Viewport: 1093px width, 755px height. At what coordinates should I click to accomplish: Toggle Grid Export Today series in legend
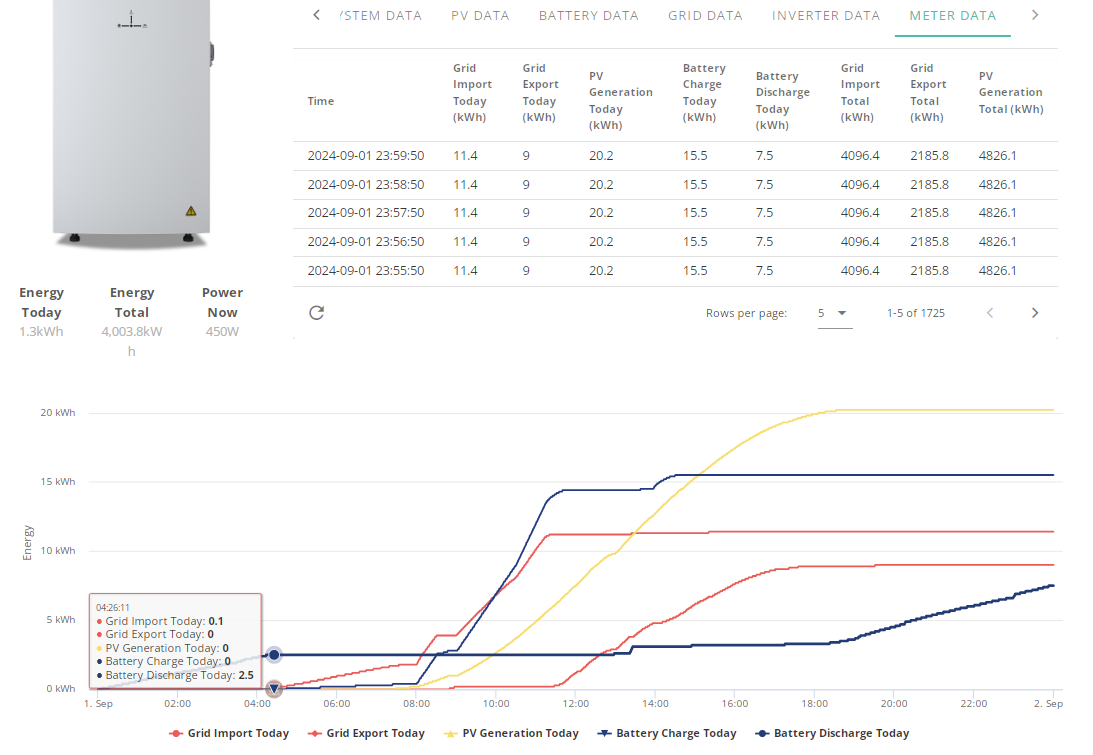(x=366, y=733)
